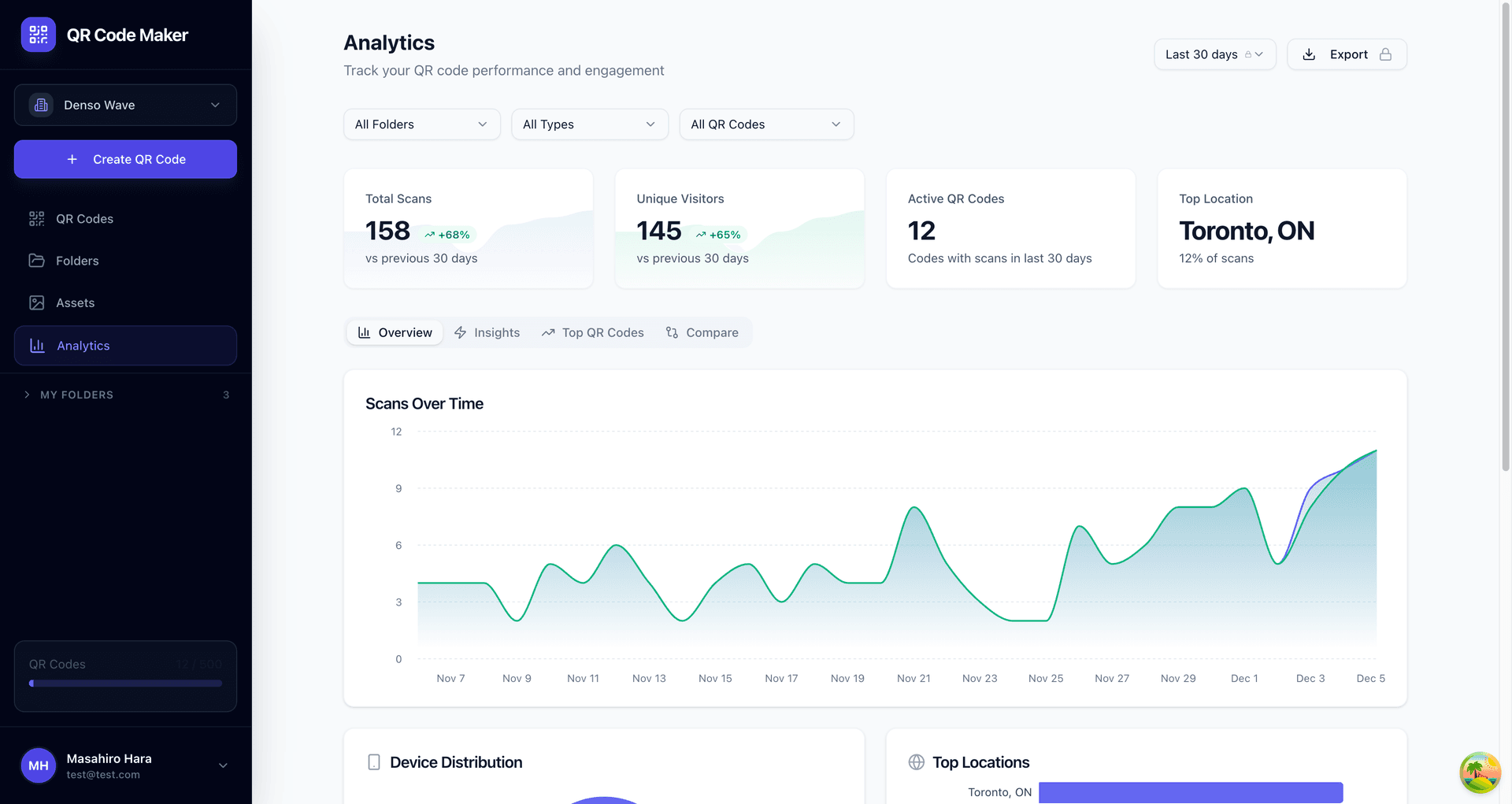Expand the MY FOLDERS section
This screenshot has height=804, width=1512.
[x=76, y=395]
